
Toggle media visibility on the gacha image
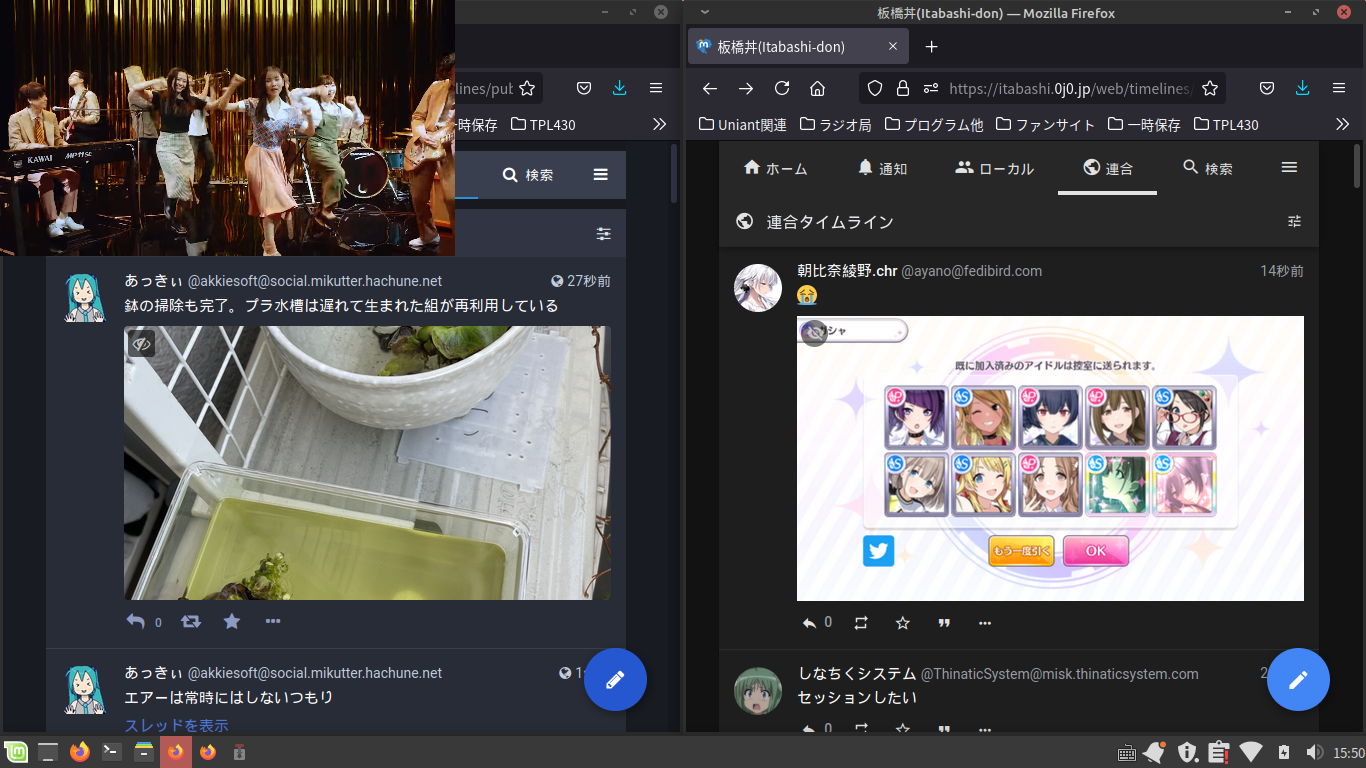[x=814, y=333]
